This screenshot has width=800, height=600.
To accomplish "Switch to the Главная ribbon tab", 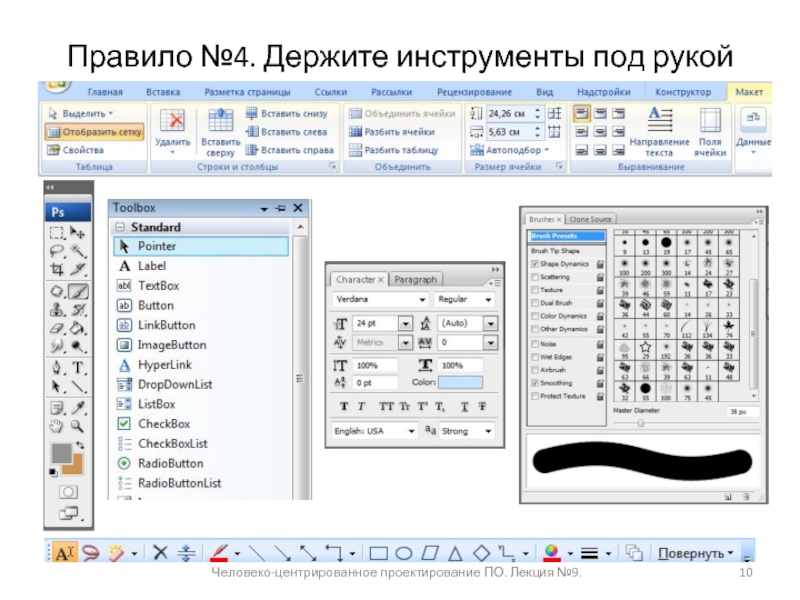I will click(105, 92).
